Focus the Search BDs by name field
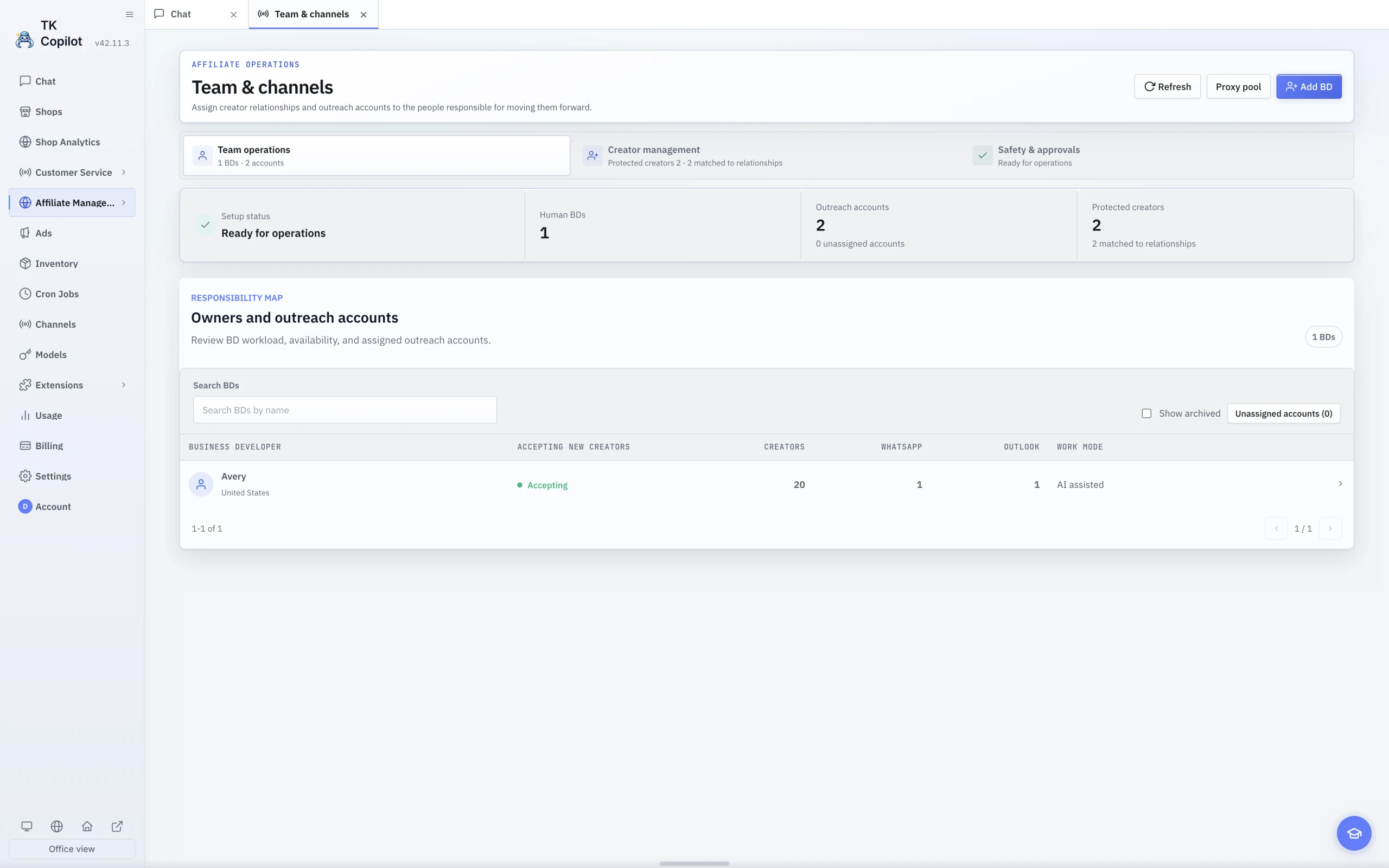1389x868 pixels. coord(345,410)
